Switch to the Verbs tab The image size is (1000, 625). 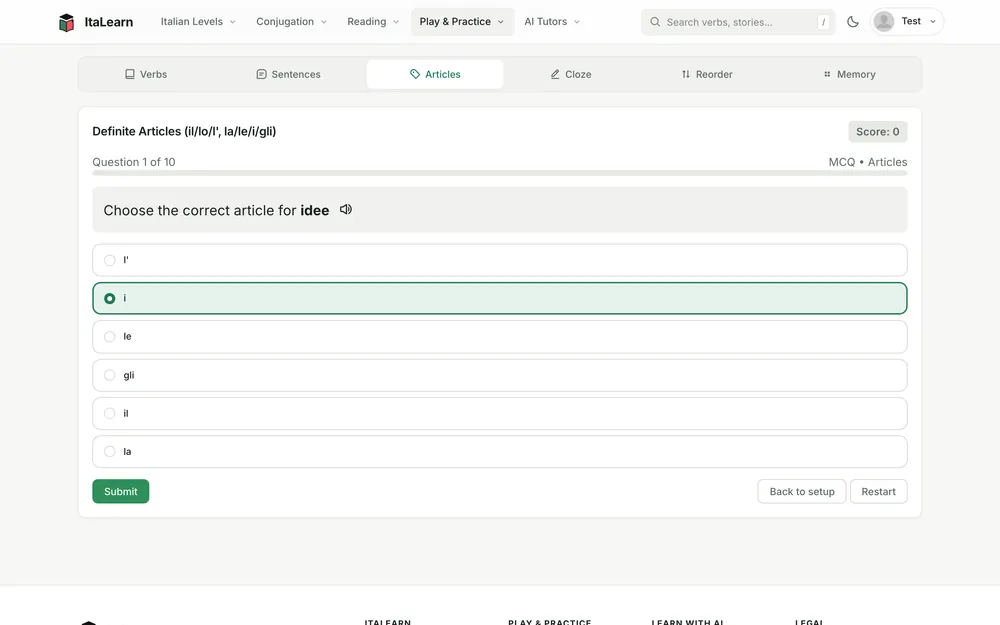tap(146, 74)
